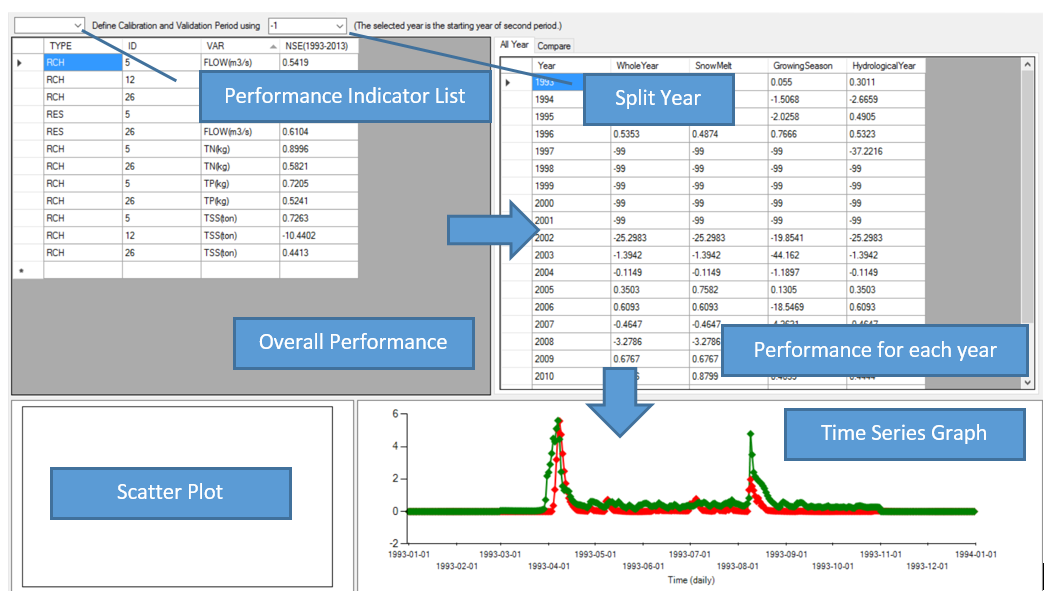Select NSE value 0.4413
Image resolution: width=1051 pixels, height=601 pixels.
[318, 253]
